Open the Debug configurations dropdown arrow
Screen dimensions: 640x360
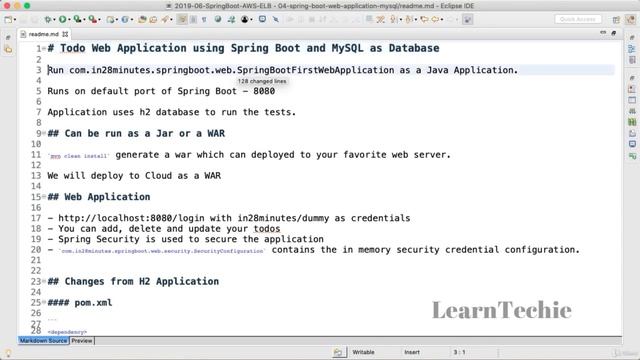point(55,20)
